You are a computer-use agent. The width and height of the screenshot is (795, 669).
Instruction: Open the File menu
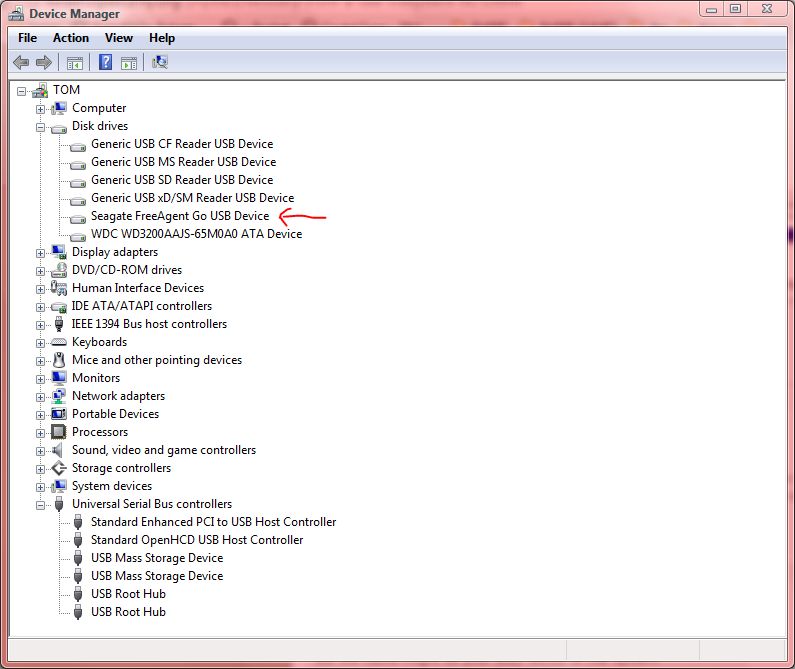(28, 38)
